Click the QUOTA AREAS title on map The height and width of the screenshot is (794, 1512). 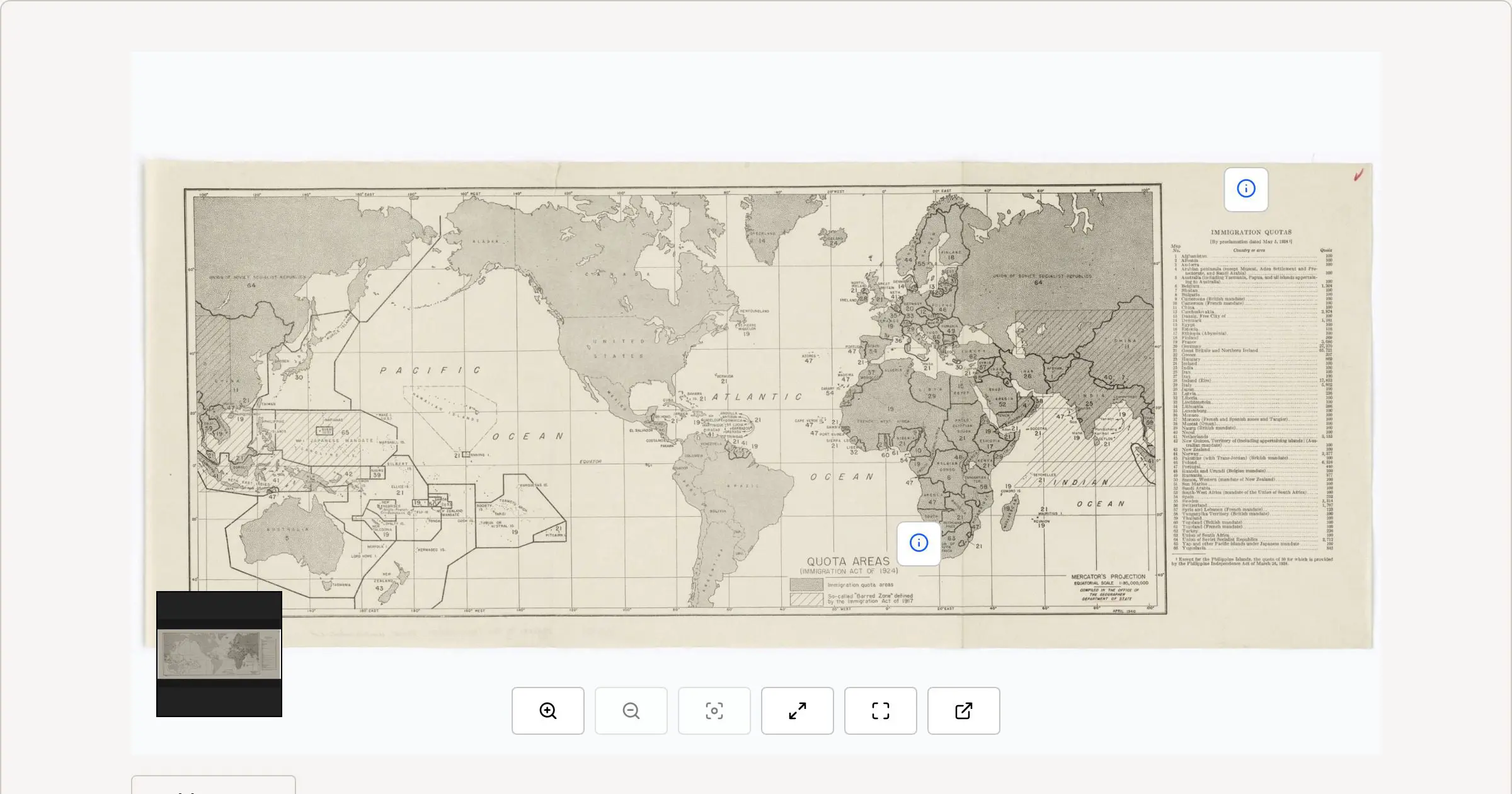(848, 561)
